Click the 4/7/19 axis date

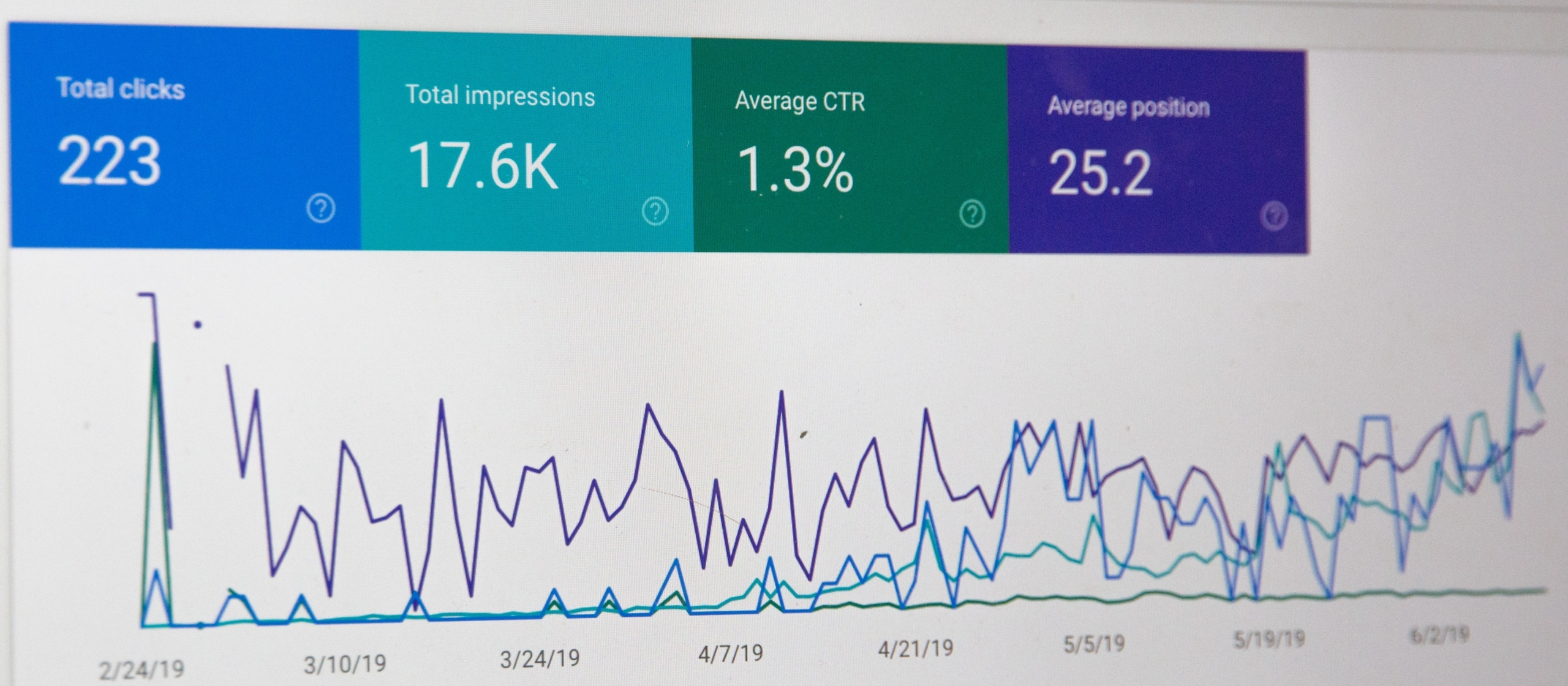(731, 654)
